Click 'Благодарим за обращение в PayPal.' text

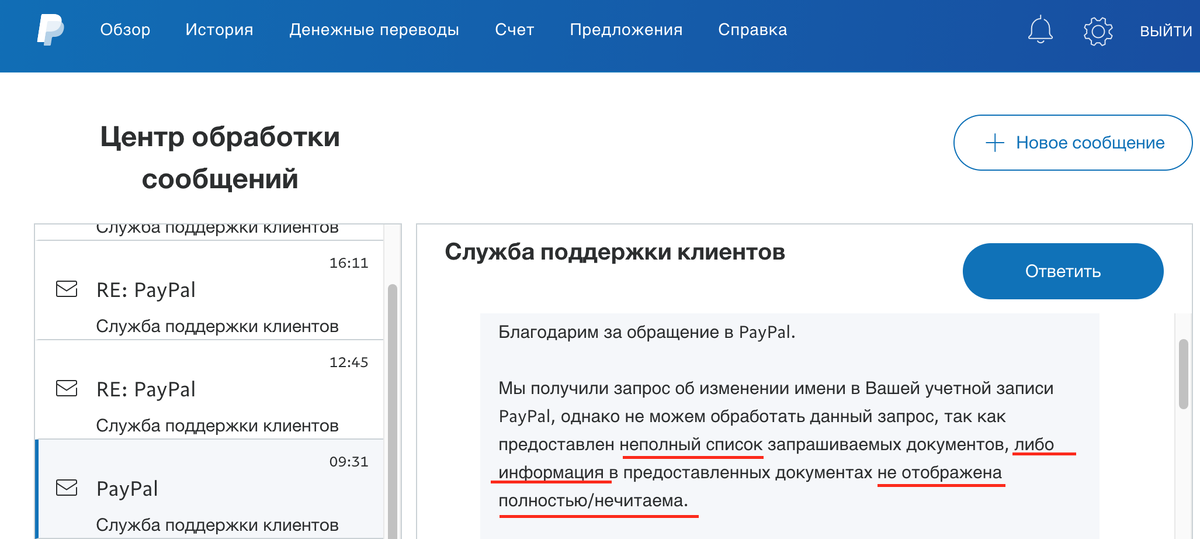(647, 332)
